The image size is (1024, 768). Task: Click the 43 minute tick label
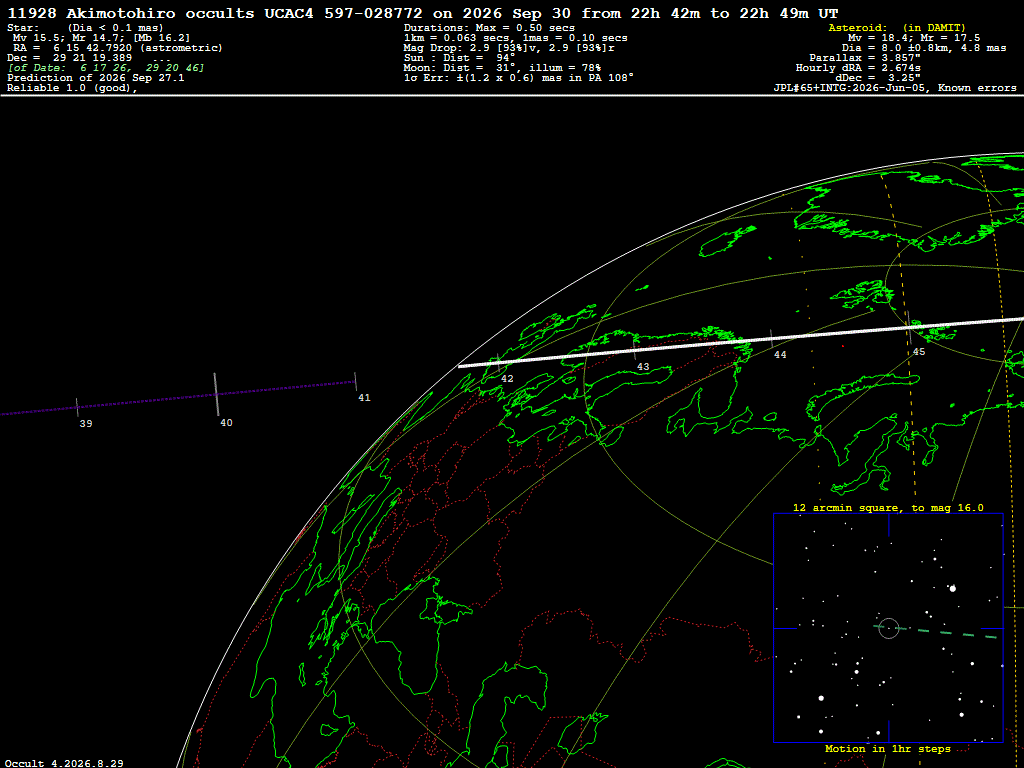tap(643, 367)
